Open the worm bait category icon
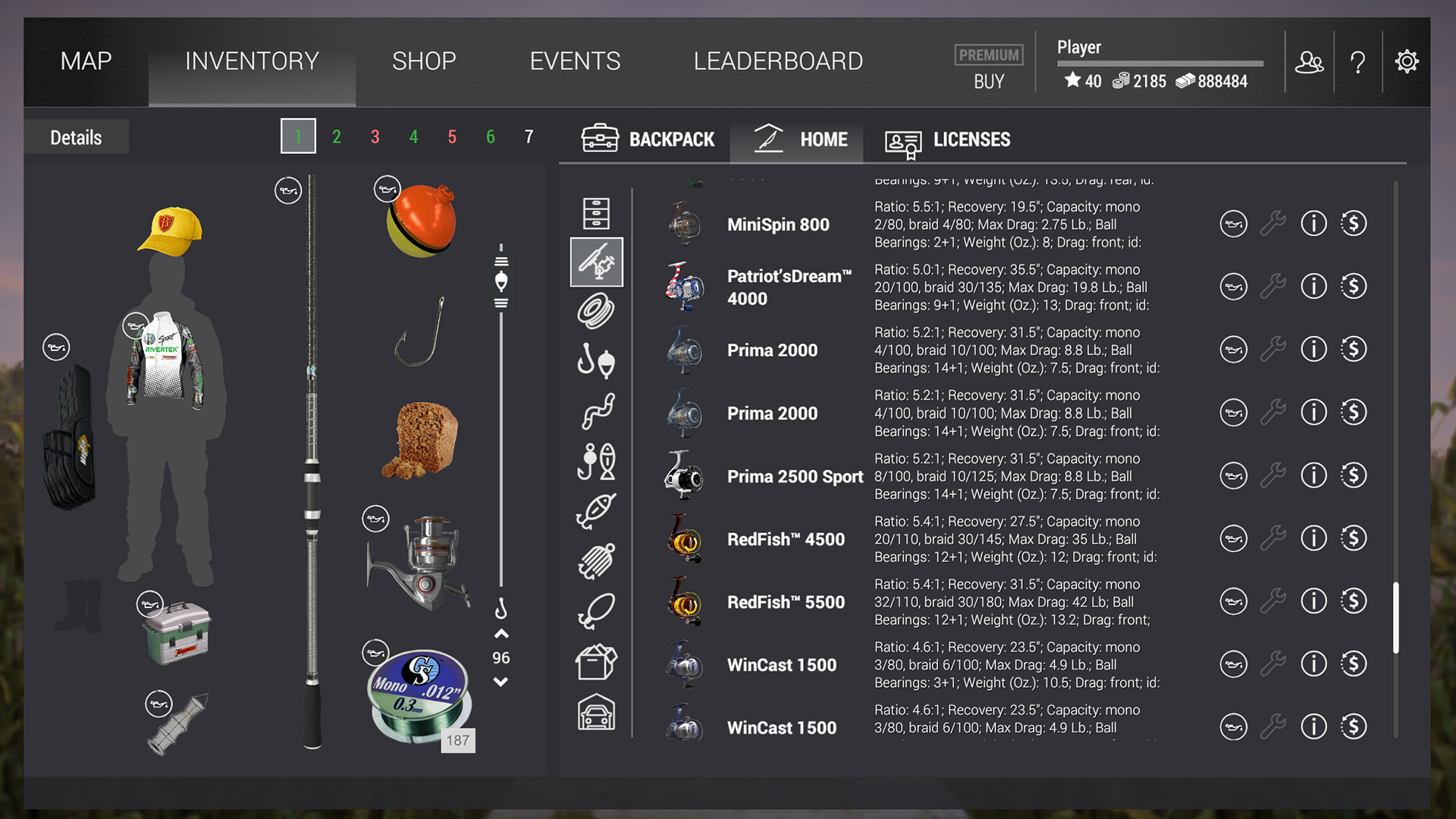The height and width of the screenshot is (819, 1456). click(x=597, y=412)
